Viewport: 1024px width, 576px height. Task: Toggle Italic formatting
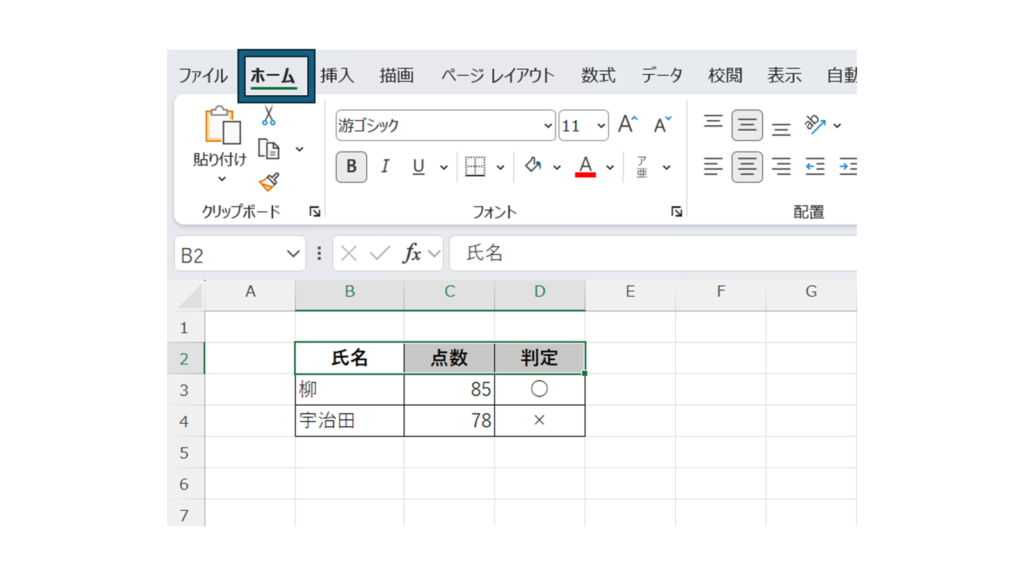click(x=385, y=167)
